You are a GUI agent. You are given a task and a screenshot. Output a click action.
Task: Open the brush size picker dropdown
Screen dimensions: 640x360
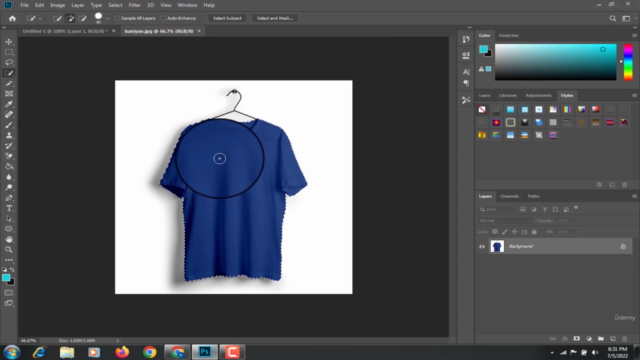(107, 18)
